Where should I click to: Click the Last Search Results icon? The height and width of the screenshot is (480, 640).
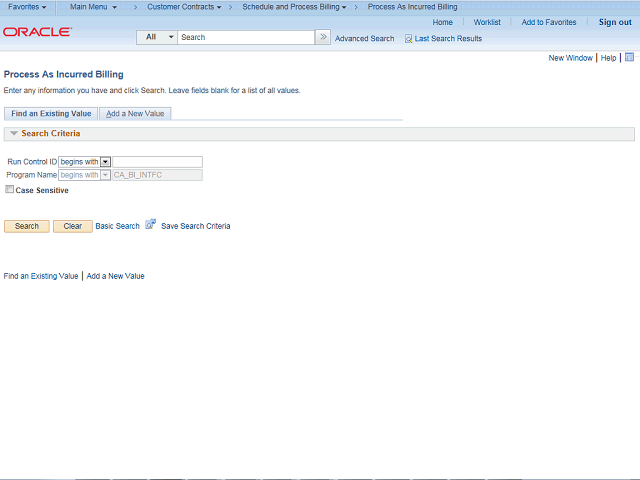tap(408, 39)
